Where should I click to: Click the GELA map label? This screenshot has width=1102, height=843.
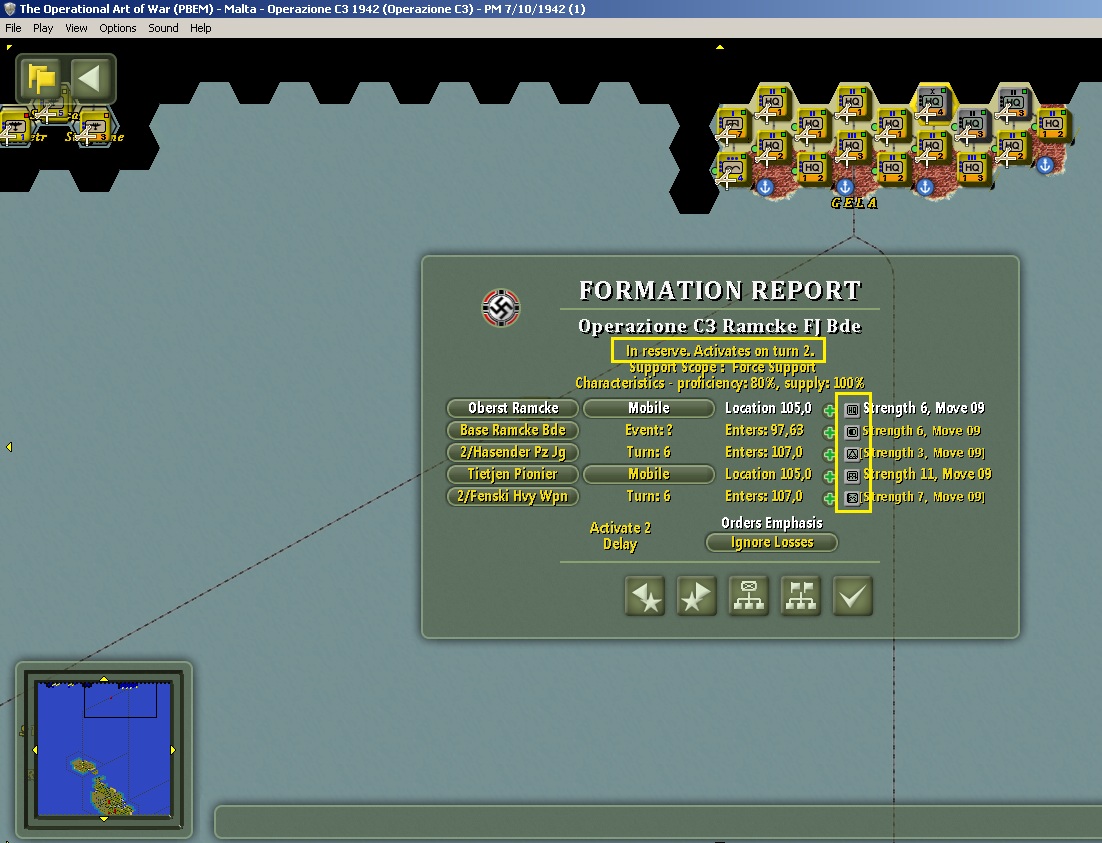click(x=854, y=203)
